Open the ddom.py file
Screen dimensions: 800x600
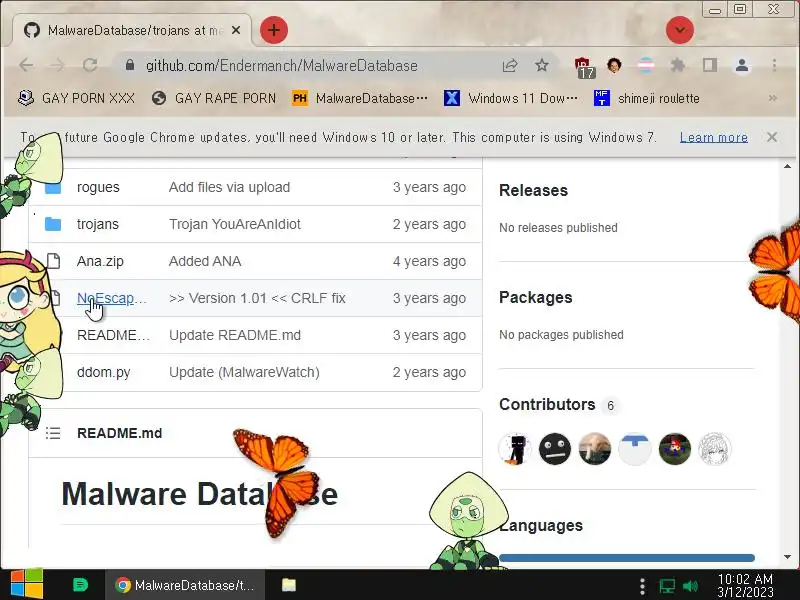(104, 372)
